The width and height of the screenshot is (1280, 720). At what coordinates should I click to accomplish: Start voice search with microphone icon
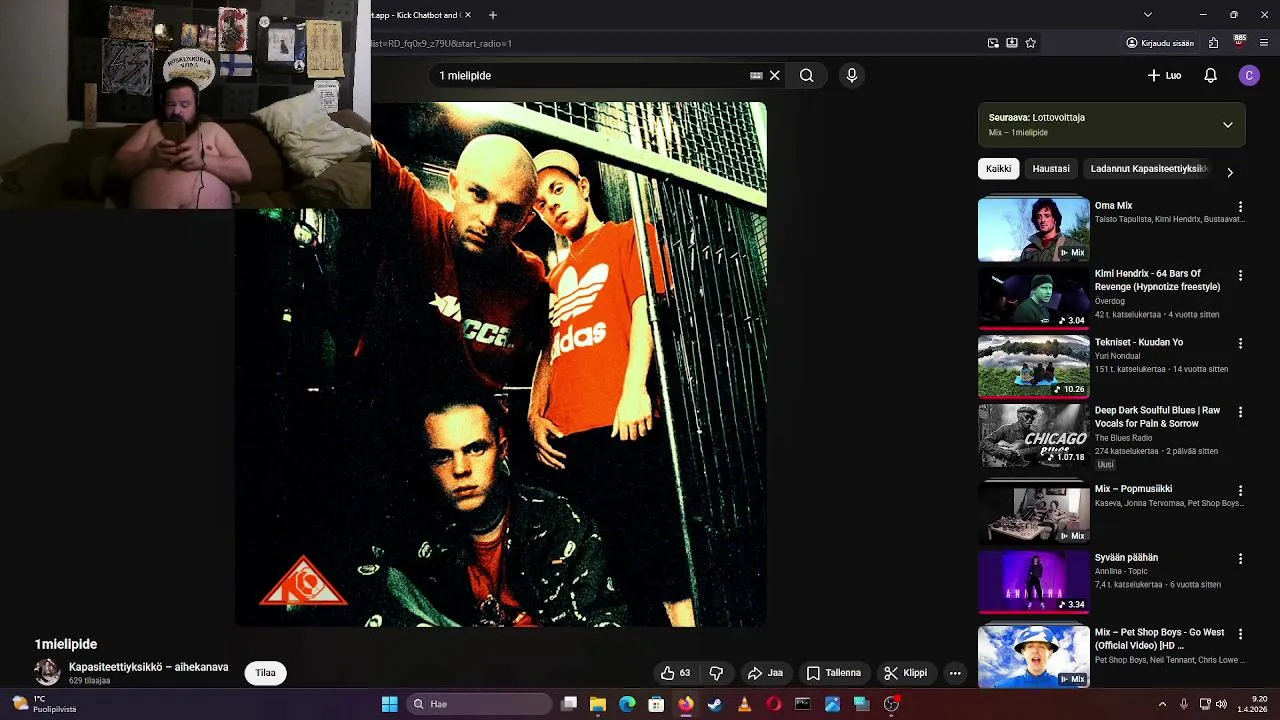852,75
